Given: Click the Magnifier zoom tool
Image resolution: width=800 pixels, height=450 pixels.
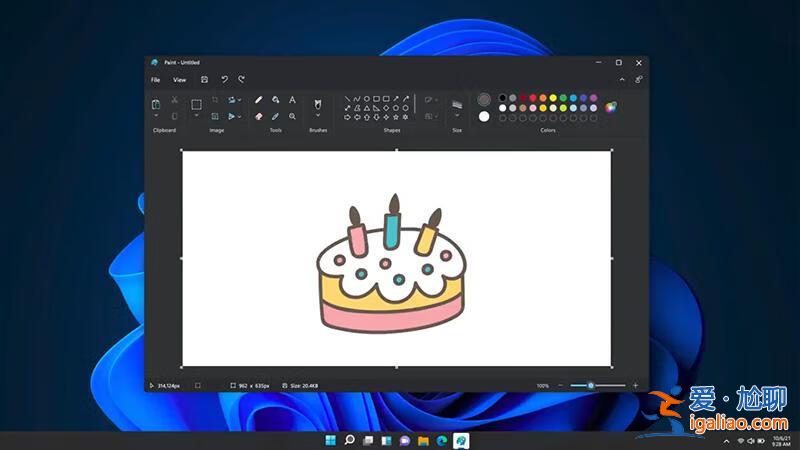Looking at the screenshot, I should 292,116.
